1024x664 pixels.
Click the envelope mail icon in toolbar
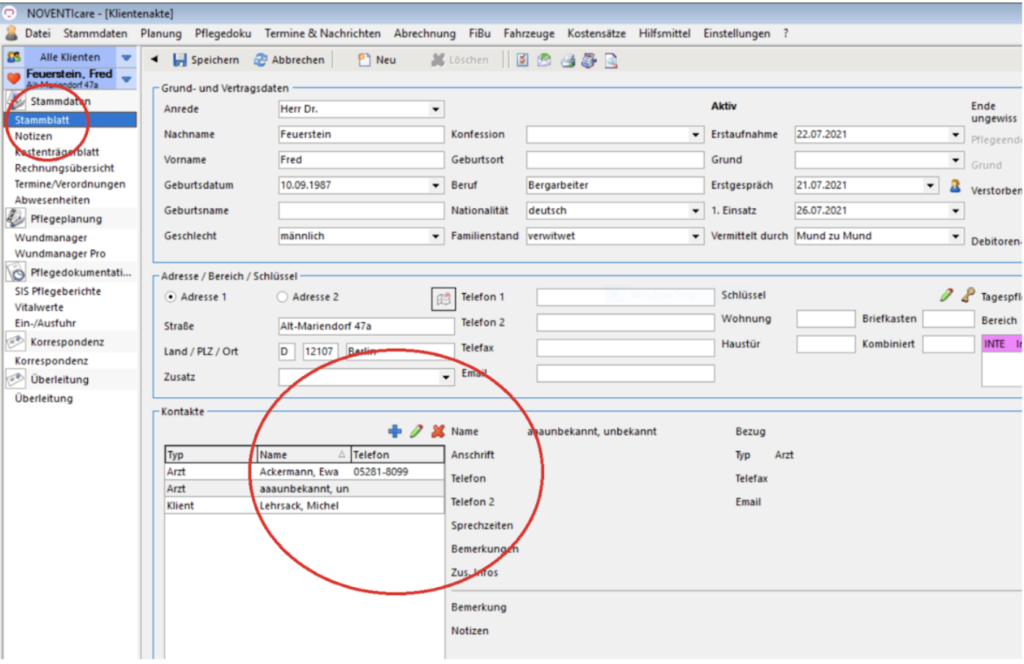[x=544, y=60]
